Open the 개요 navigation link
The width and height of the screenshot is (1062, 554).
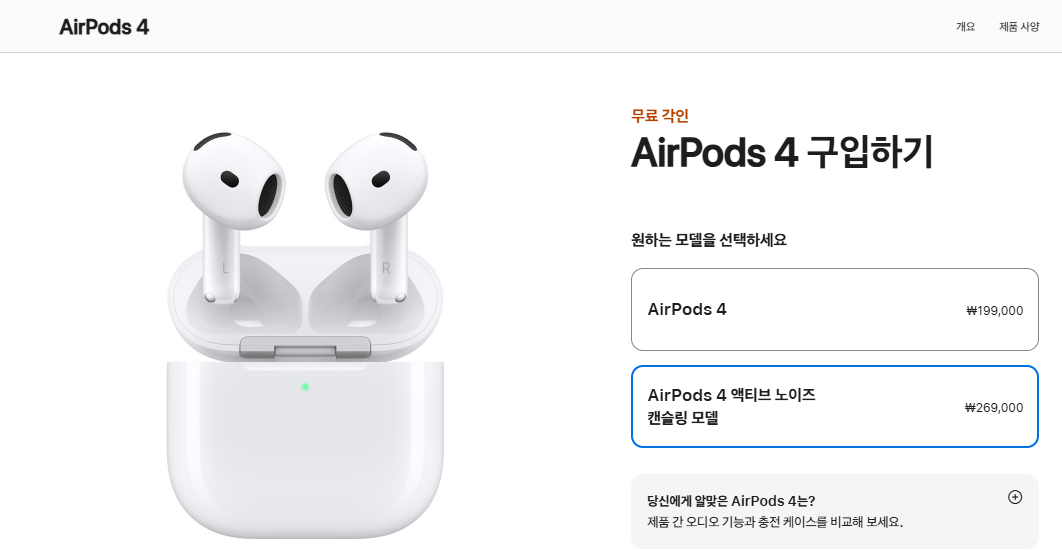tap(965, 27)
